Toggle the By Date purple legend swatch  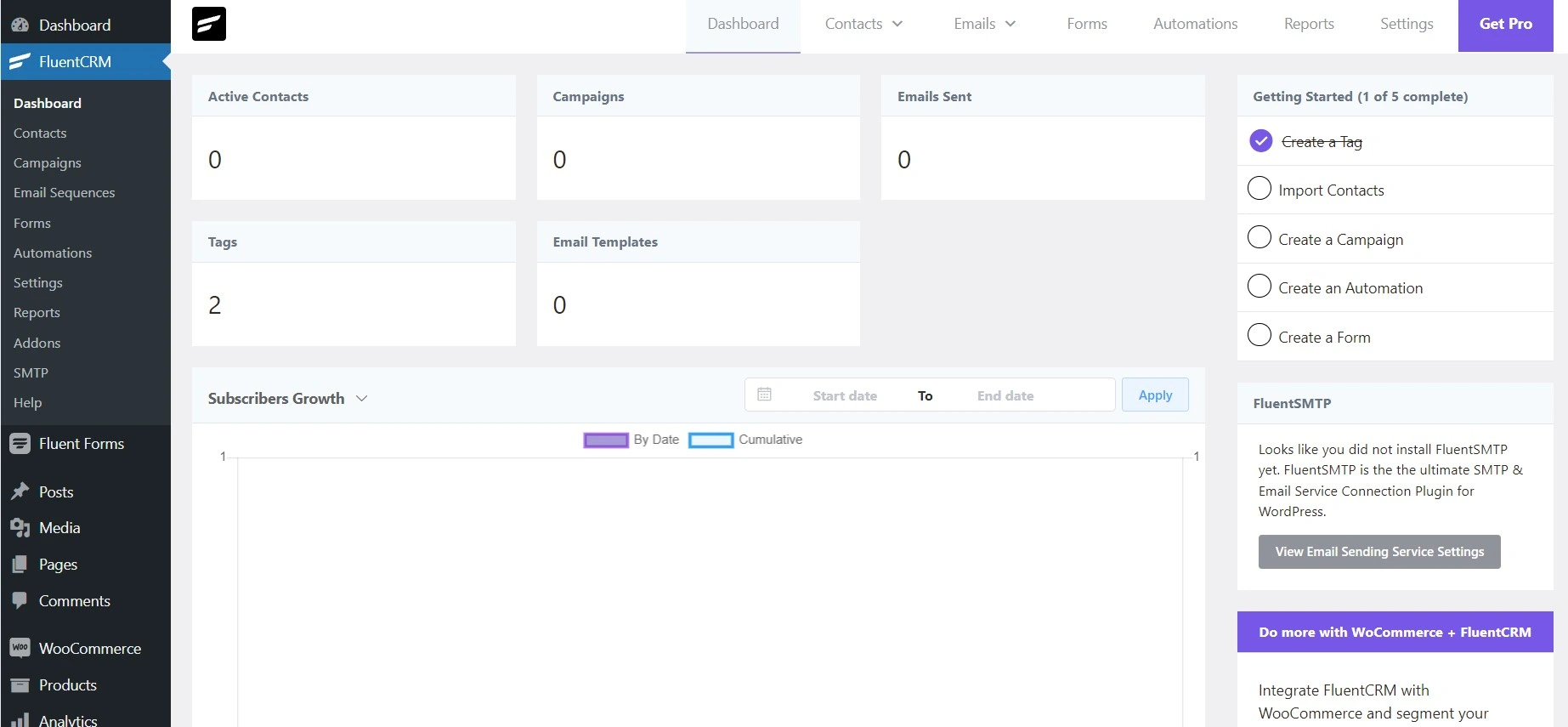point(606,440)
